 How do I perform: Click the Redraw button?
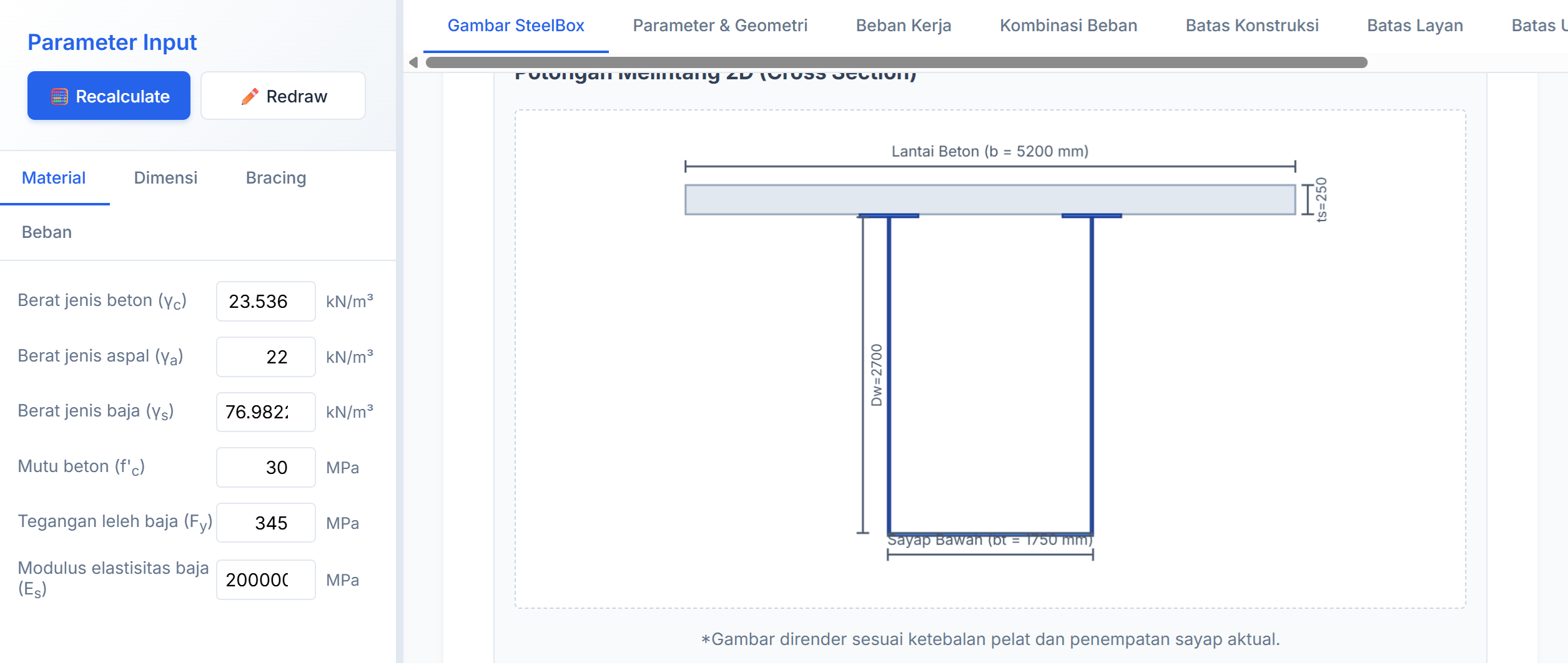coord(283,96)
